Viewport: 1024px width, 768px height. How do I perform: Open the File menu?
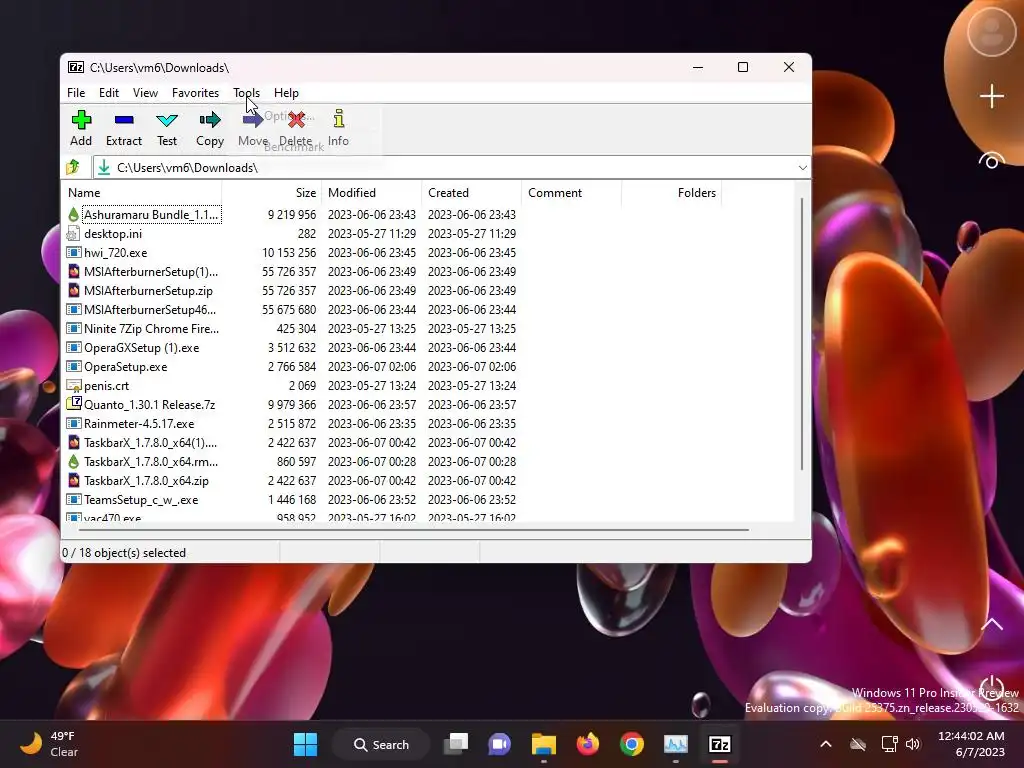pos(76,93)
